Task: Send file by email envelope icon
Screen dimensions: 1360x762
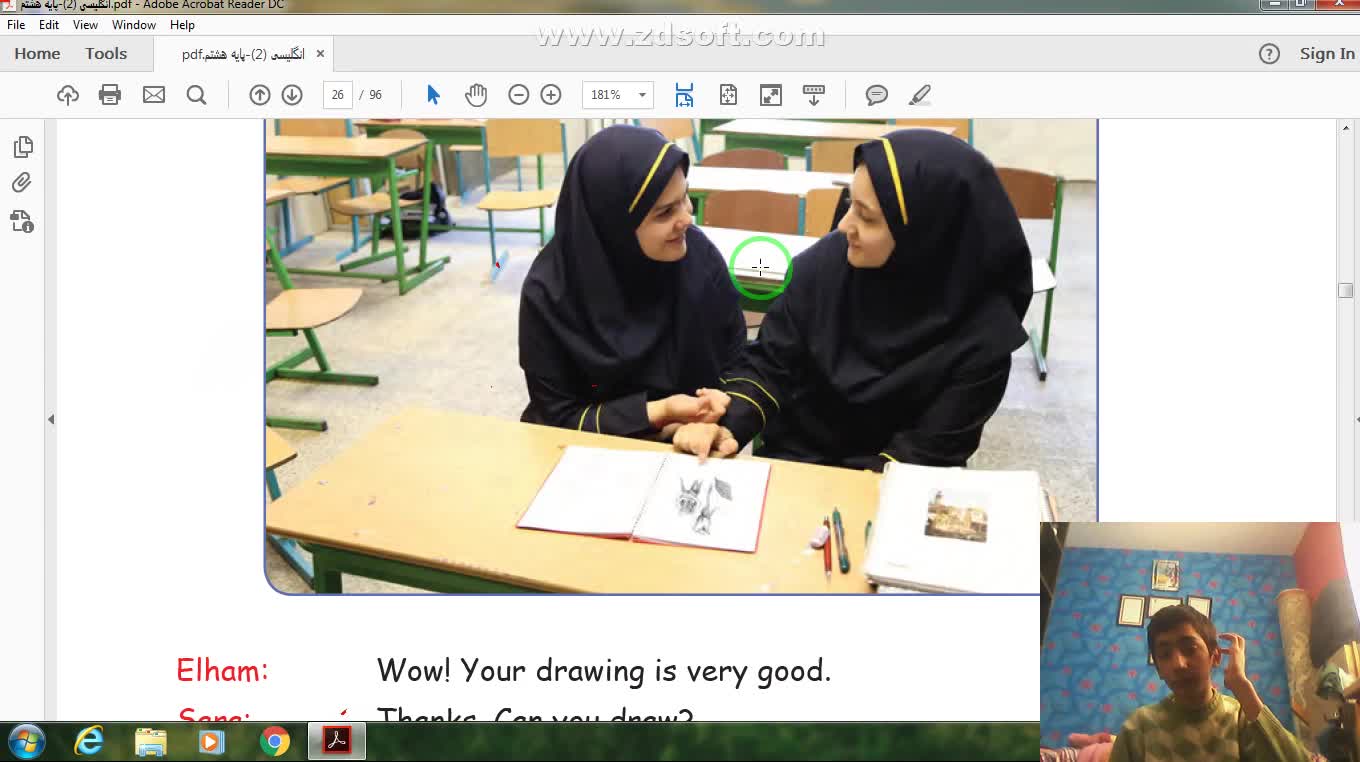Action: pos(153,95)
